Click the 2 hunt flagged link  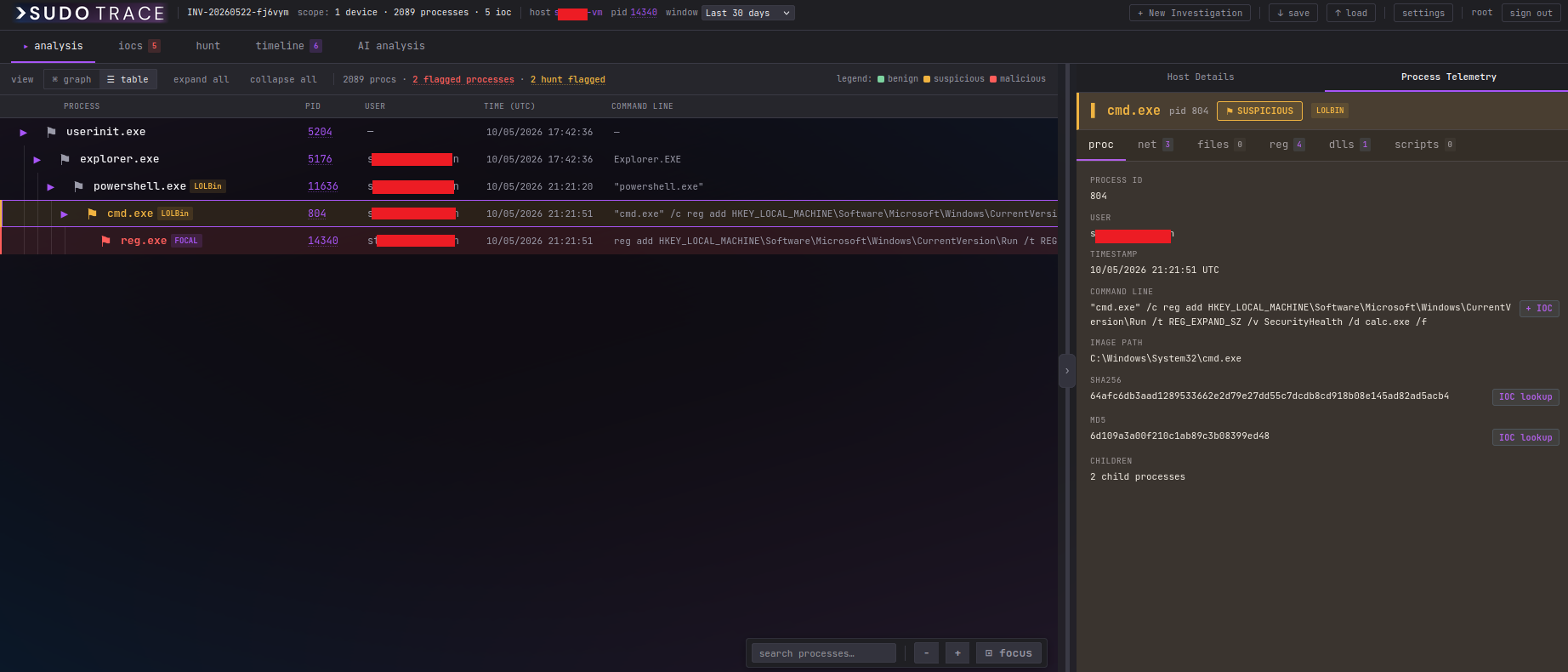tap(568, 79)
